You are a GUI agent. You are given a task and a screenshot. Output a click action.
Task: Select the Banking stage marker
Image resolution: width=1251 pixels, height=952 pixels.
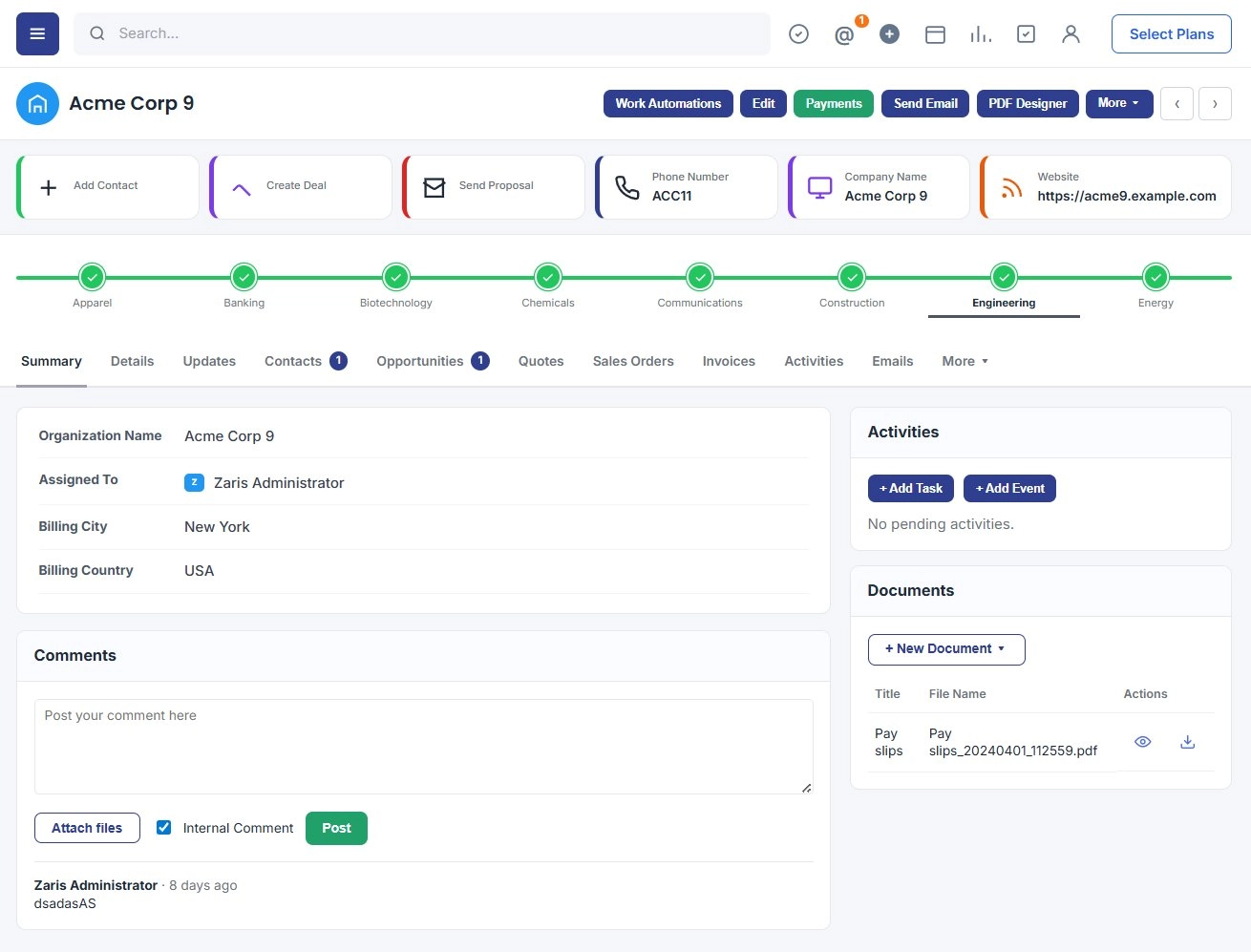[244, 278]
